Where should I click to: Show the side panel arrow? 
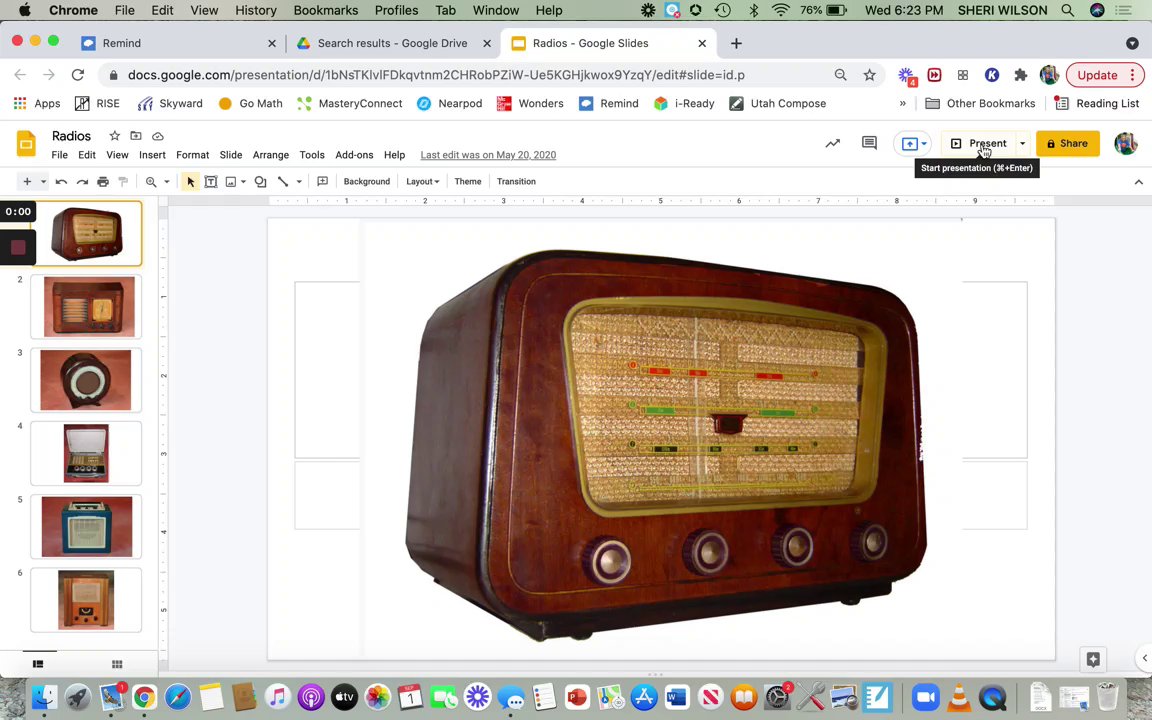[1144, 658]
